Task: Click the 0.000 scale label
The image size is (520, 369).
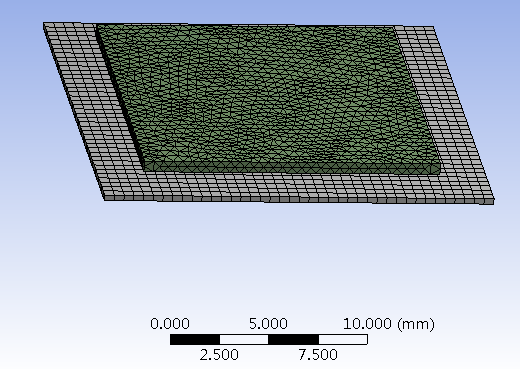Action: pyautogui.click(x=170, y=324)
